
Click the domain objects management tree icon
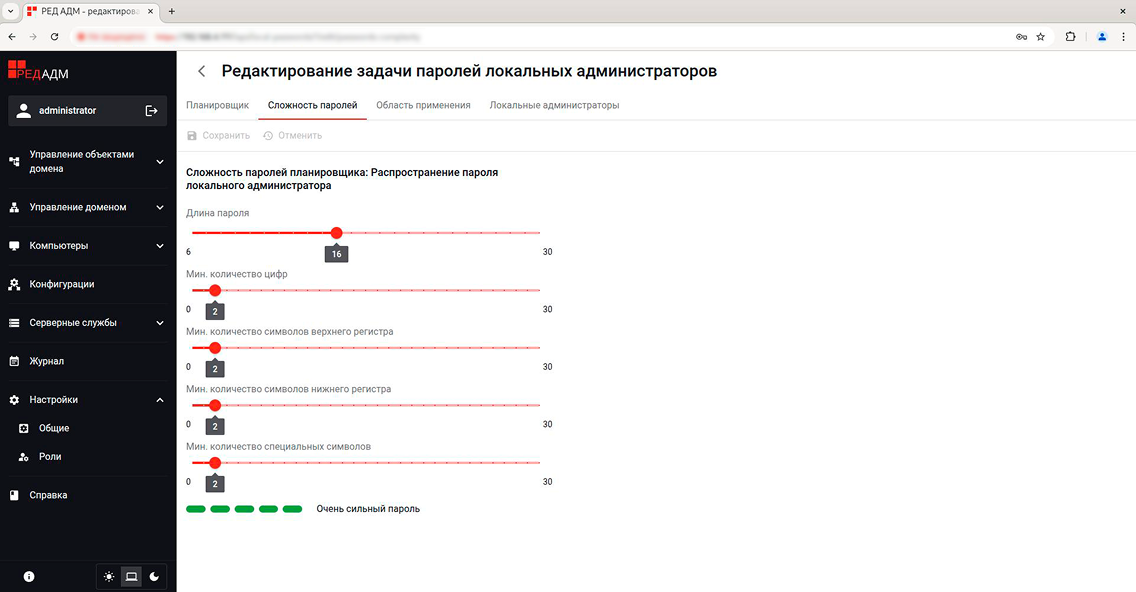pyautogui.click(x=14, y=162)
